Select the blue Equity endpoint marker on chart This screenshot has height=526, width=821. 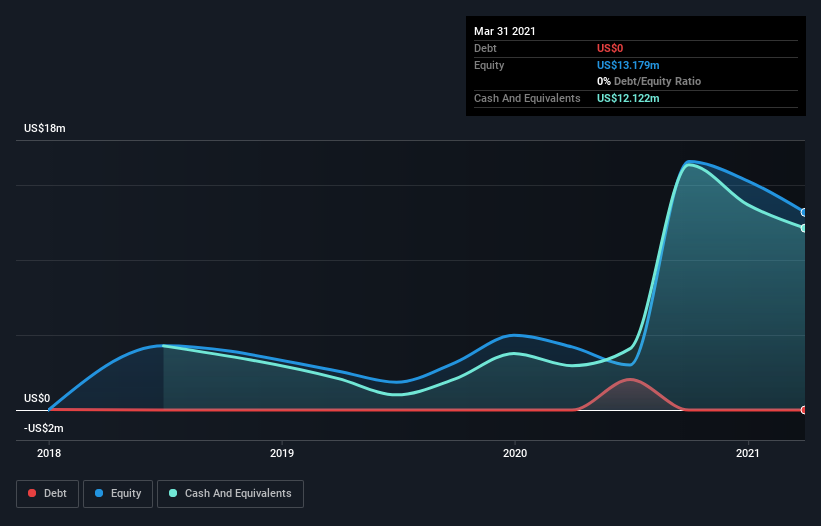(804, 212)
